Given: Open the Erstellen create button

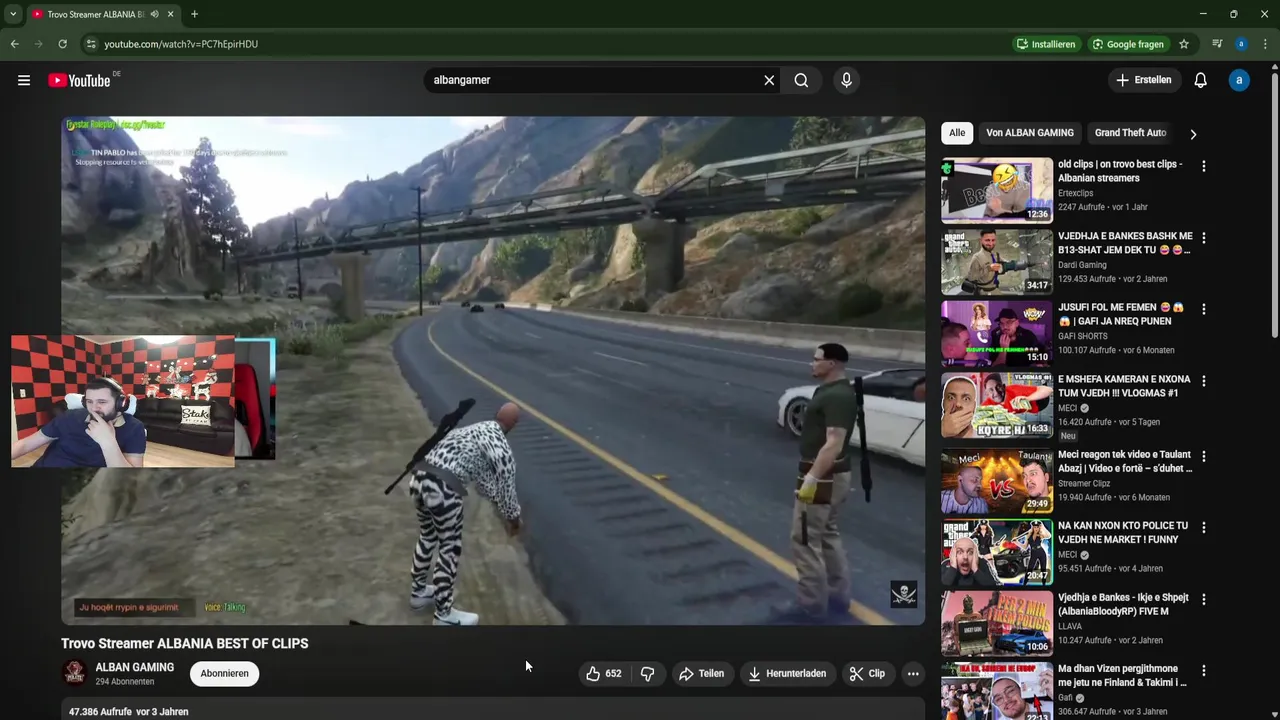Looking at the screenshot, I should [1144, 80].
